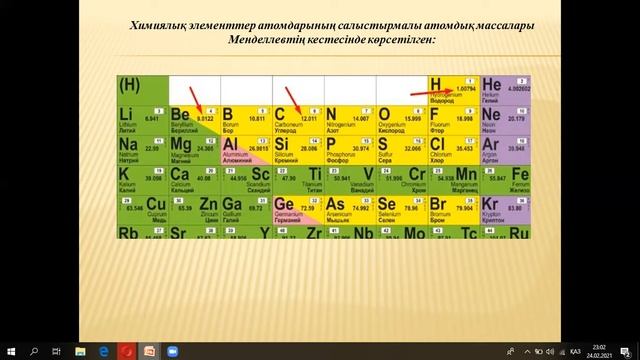
Task: Click the Rb rubidium cell
Action: [143, 232]
